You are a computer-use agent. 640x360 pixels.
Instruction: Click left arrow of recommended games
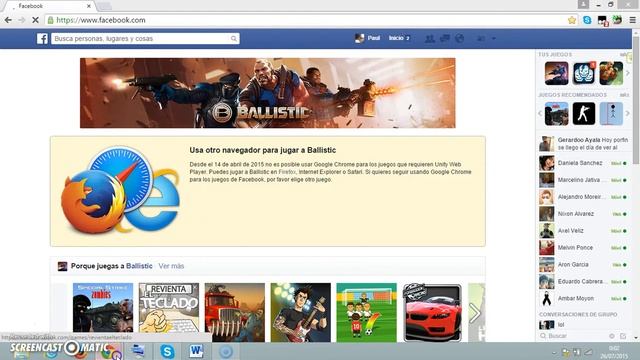[540, 113]
